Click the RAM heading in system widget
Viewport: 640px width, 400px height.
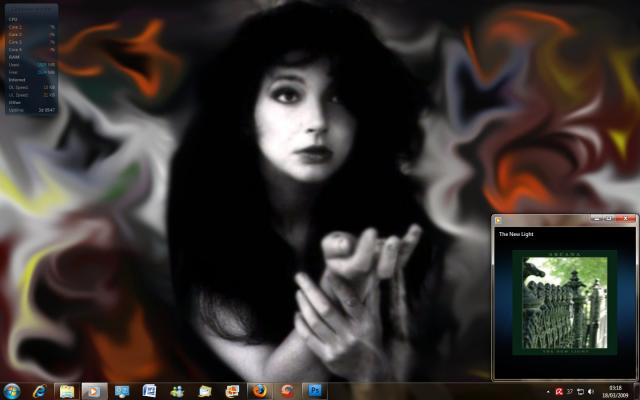tap(14, 58)
